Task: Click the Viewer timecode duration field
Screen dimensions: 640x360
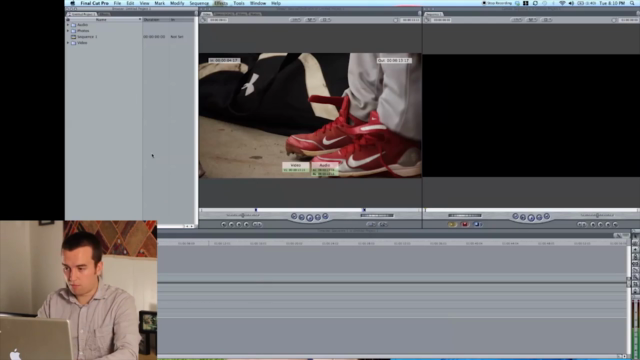Action: [x=218, y=20]
